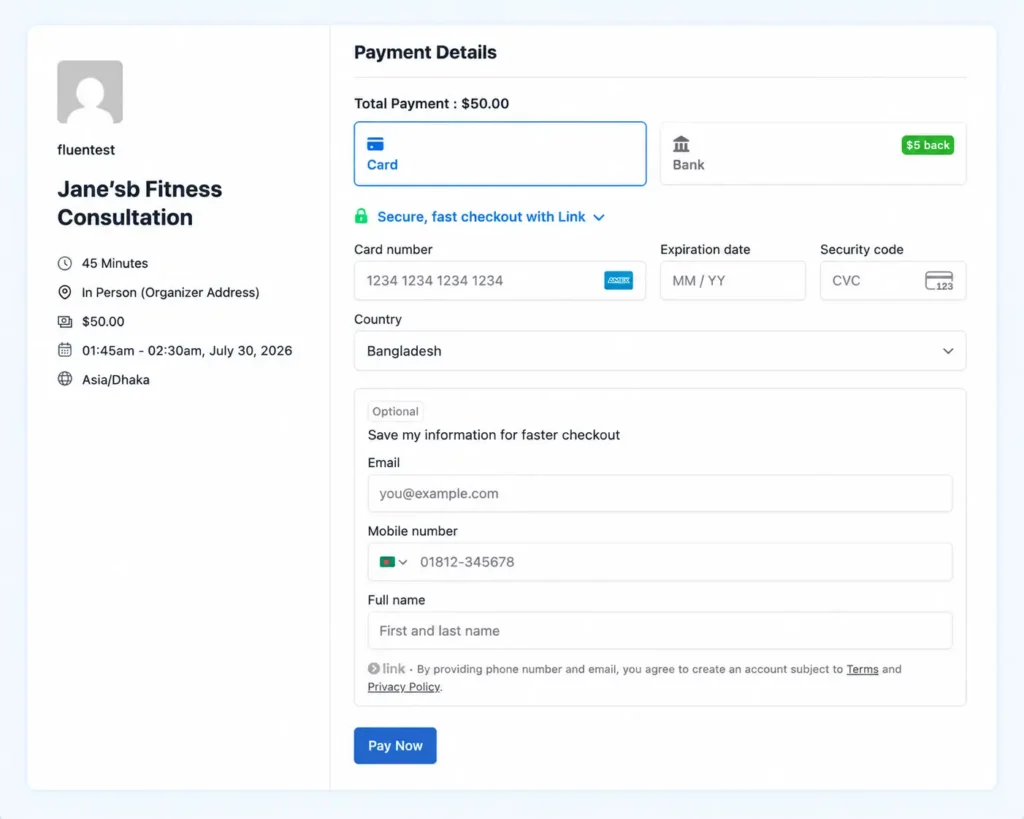Open the phone country flag selector

393,562
